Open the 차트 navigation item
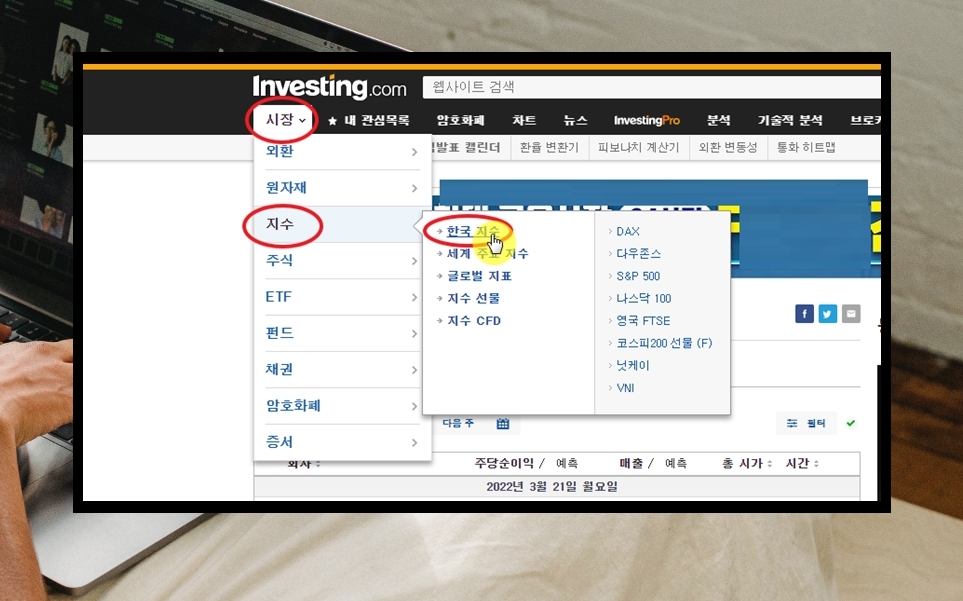The height and width of the screenshot is (601, 963). [x=524, y=120]
